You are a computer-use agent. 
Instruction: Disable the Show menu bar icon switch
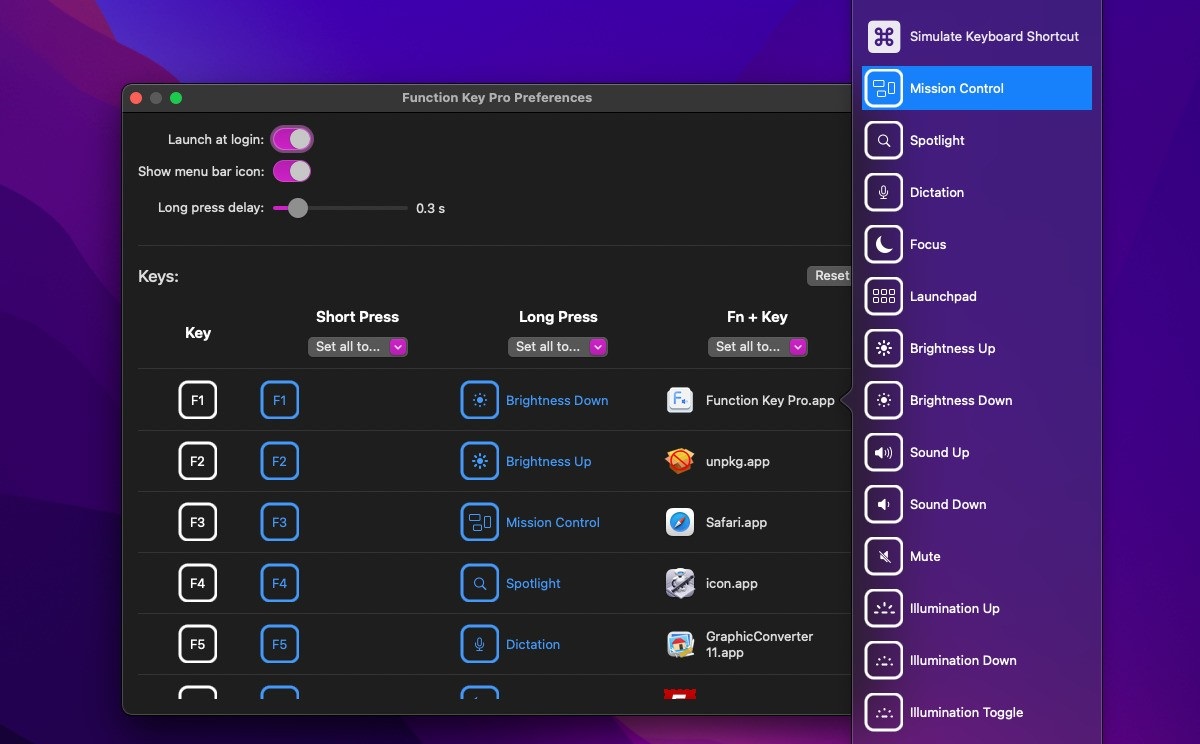[292, 171]
